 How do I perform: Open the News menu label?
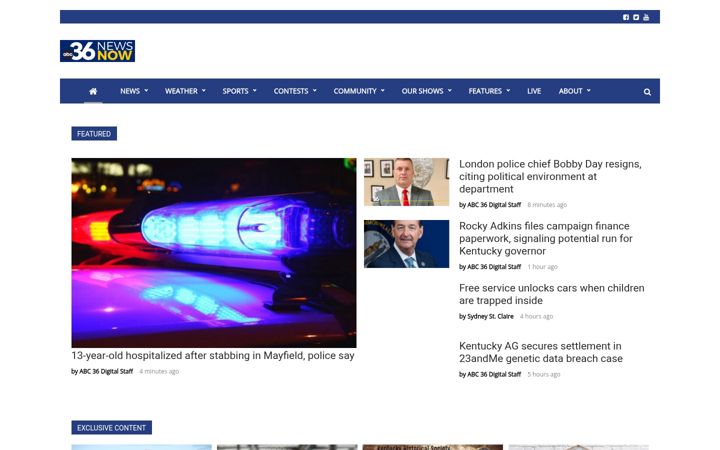pos(130,91)
